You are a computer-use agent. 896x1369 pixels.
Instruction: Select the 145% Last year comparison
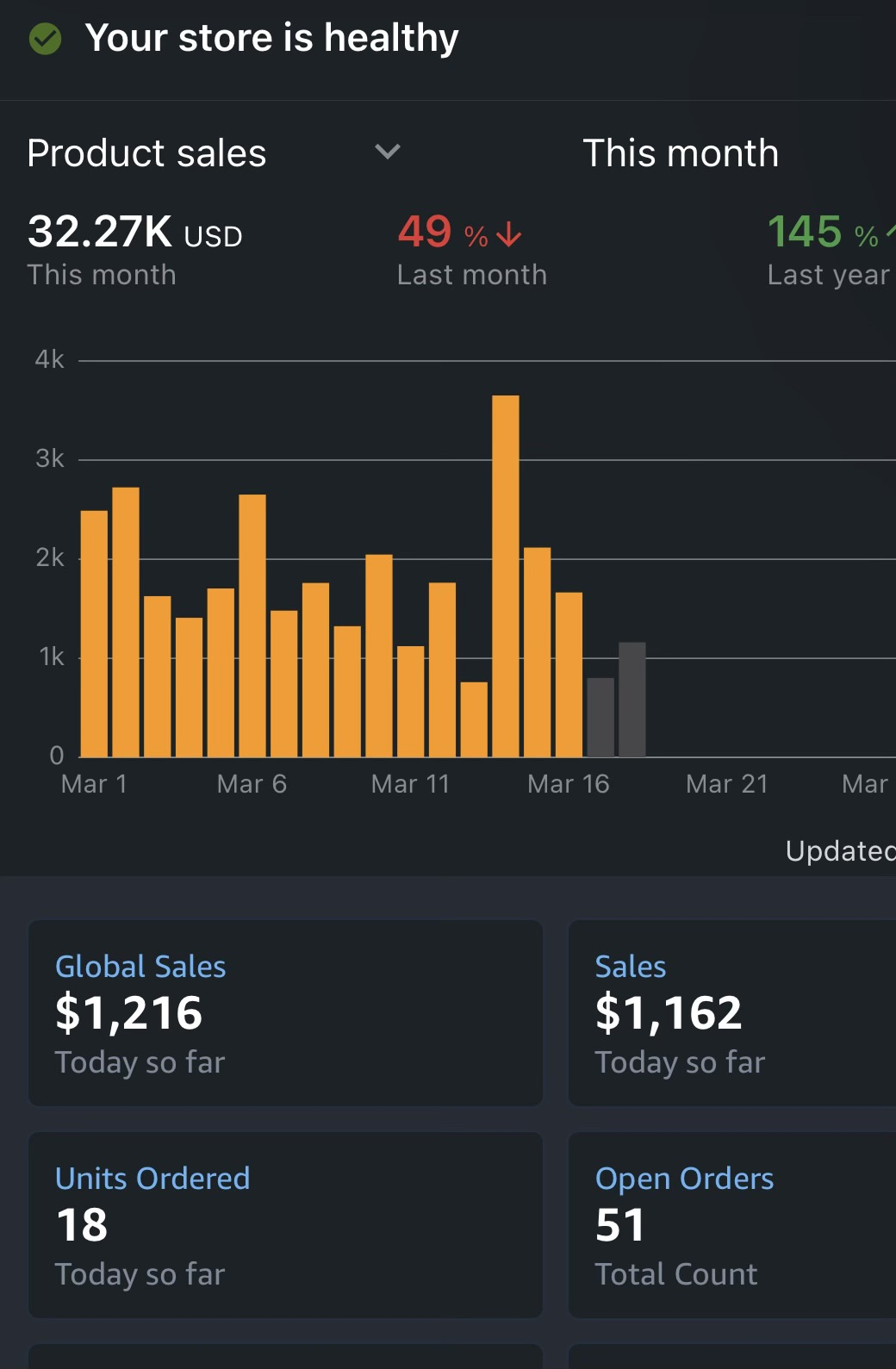tap(827, 250)
